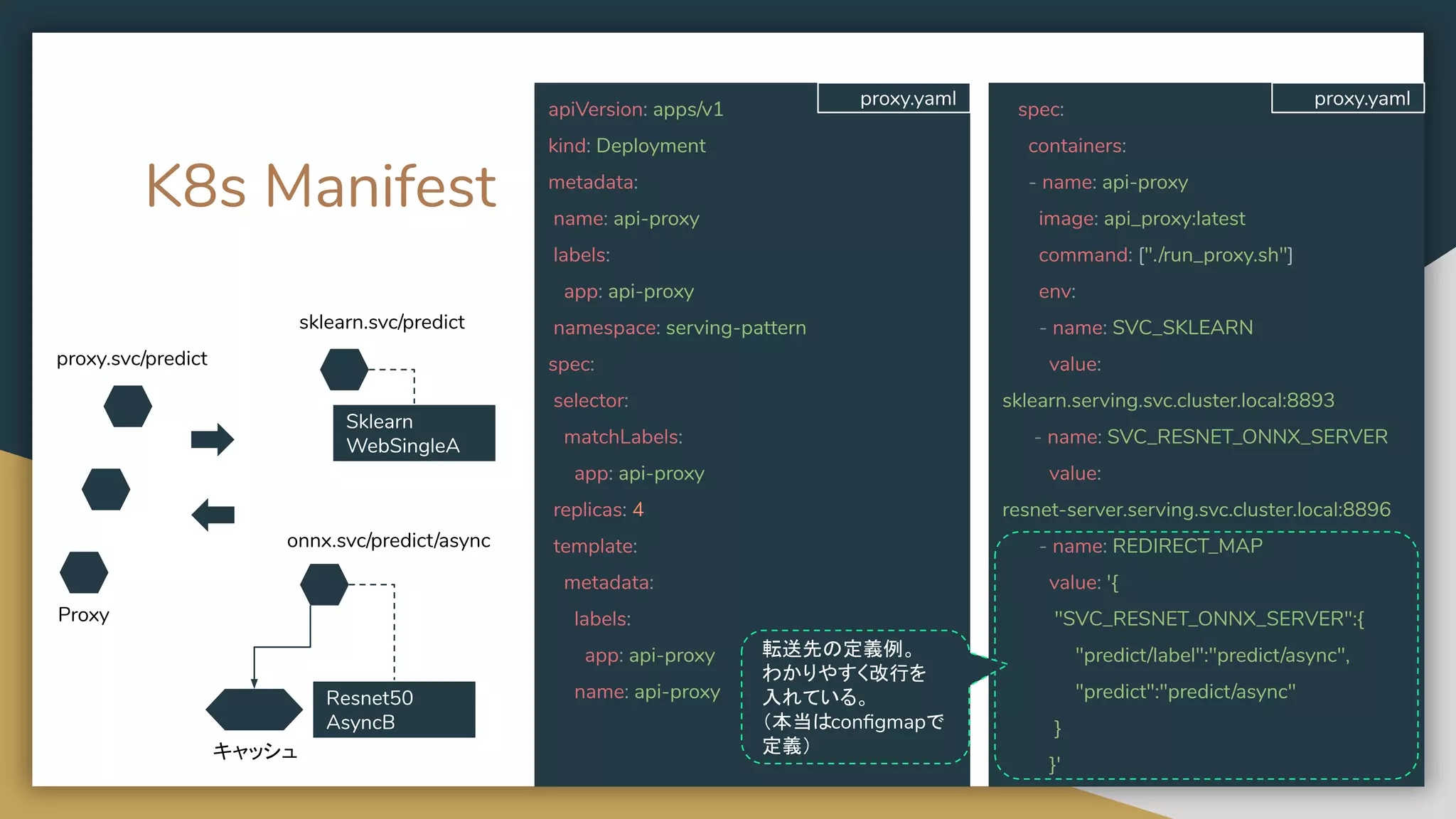Click the - name: api-proxy container line
The height and width of the screenshot is (819, 1456).
1108,183
